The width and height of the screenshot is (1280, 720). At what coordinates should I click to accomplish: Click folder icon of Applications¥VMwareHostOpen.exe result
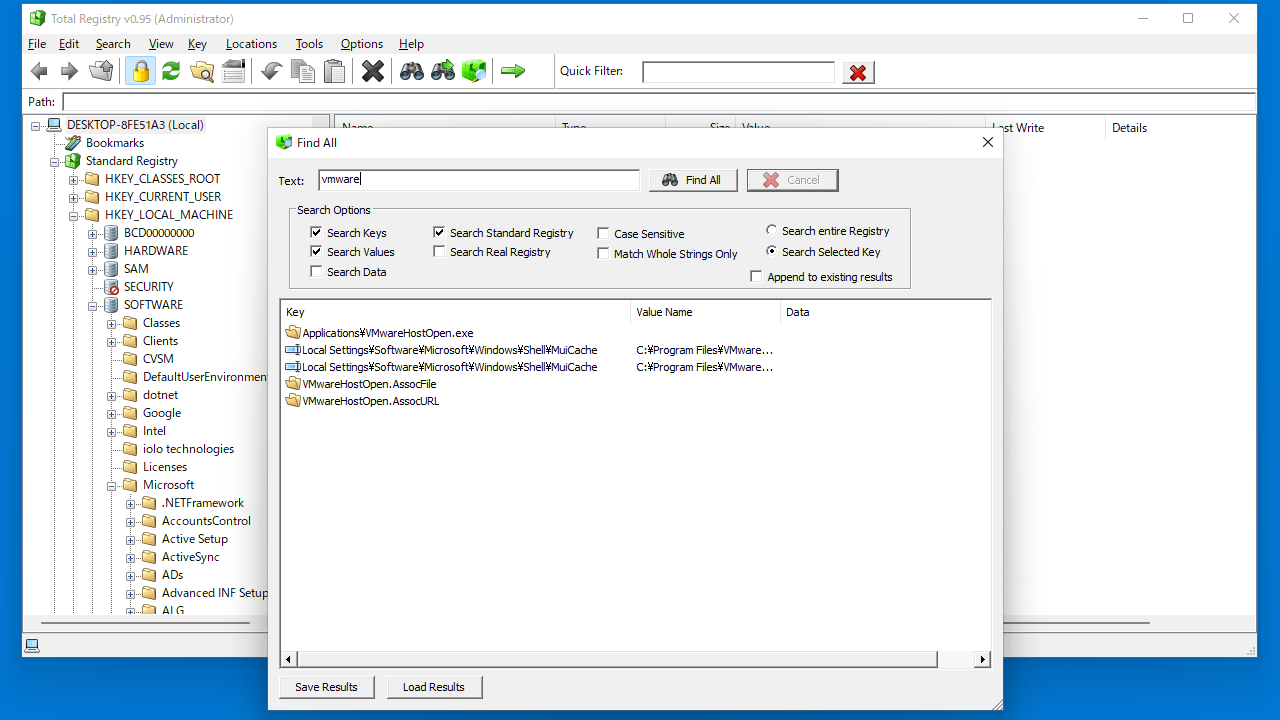[x=293, y=333]
